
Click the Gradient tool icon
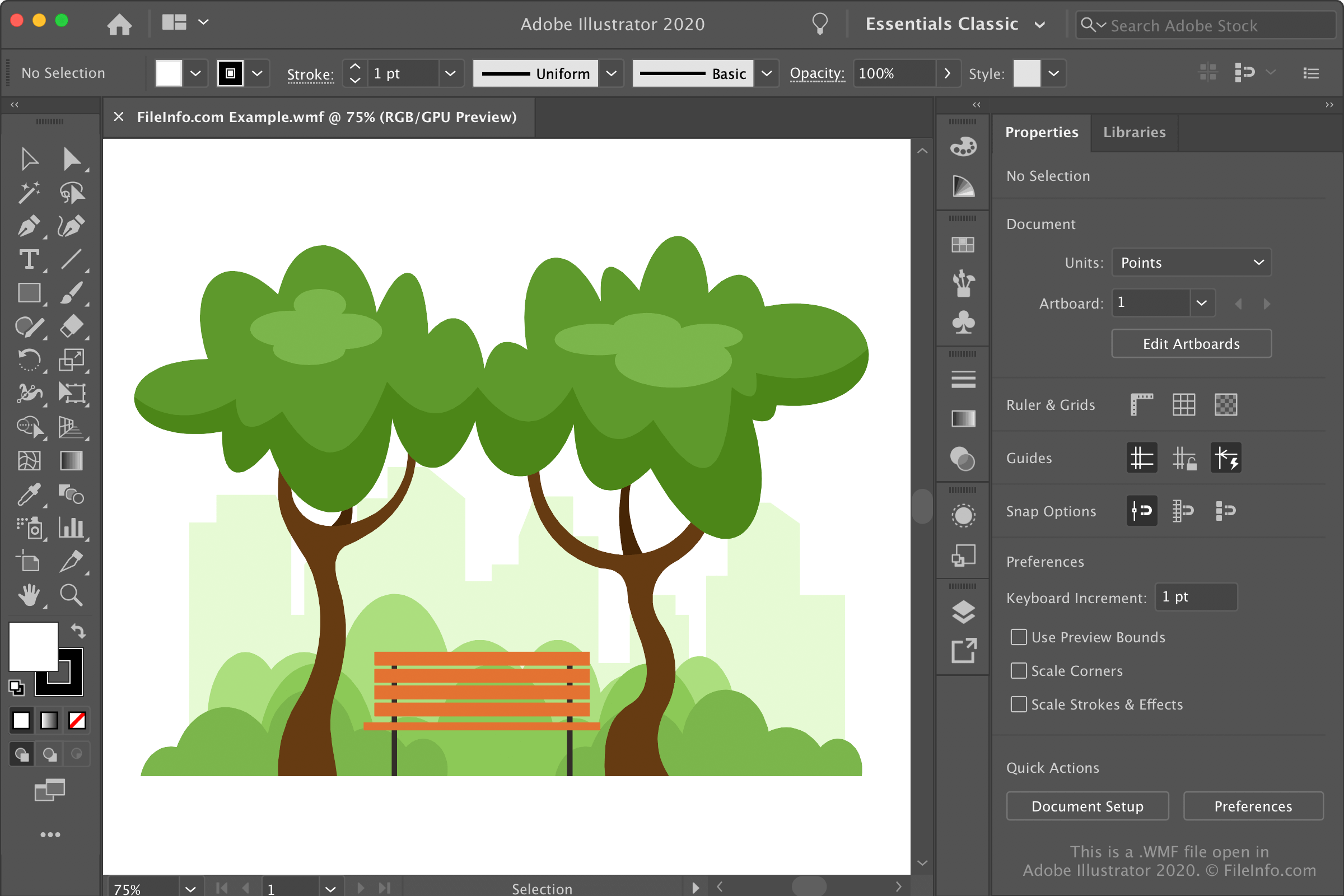[x=70, y=461]
